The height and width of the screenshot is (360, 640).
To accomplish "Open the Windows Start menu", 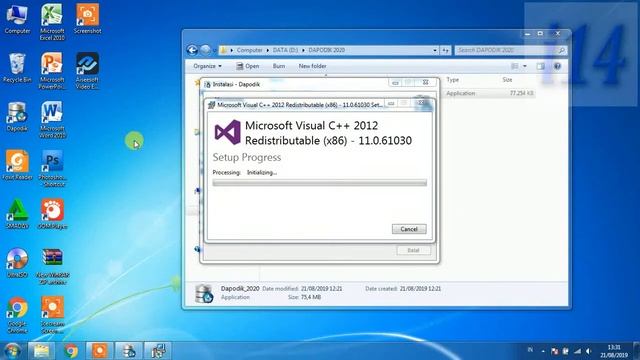I will click(12, 351).
